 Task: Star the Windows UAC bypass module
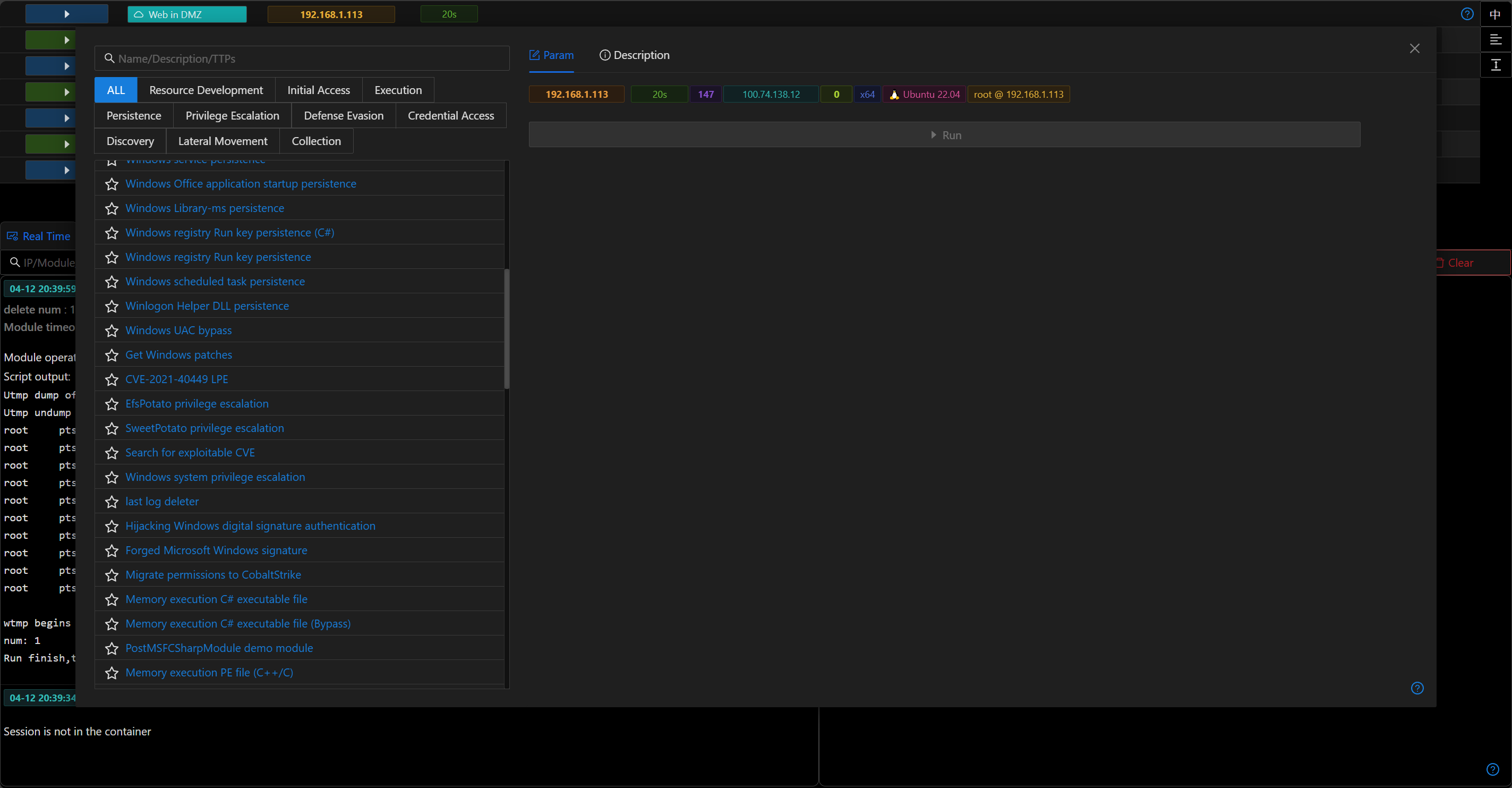tap(112, 331)
